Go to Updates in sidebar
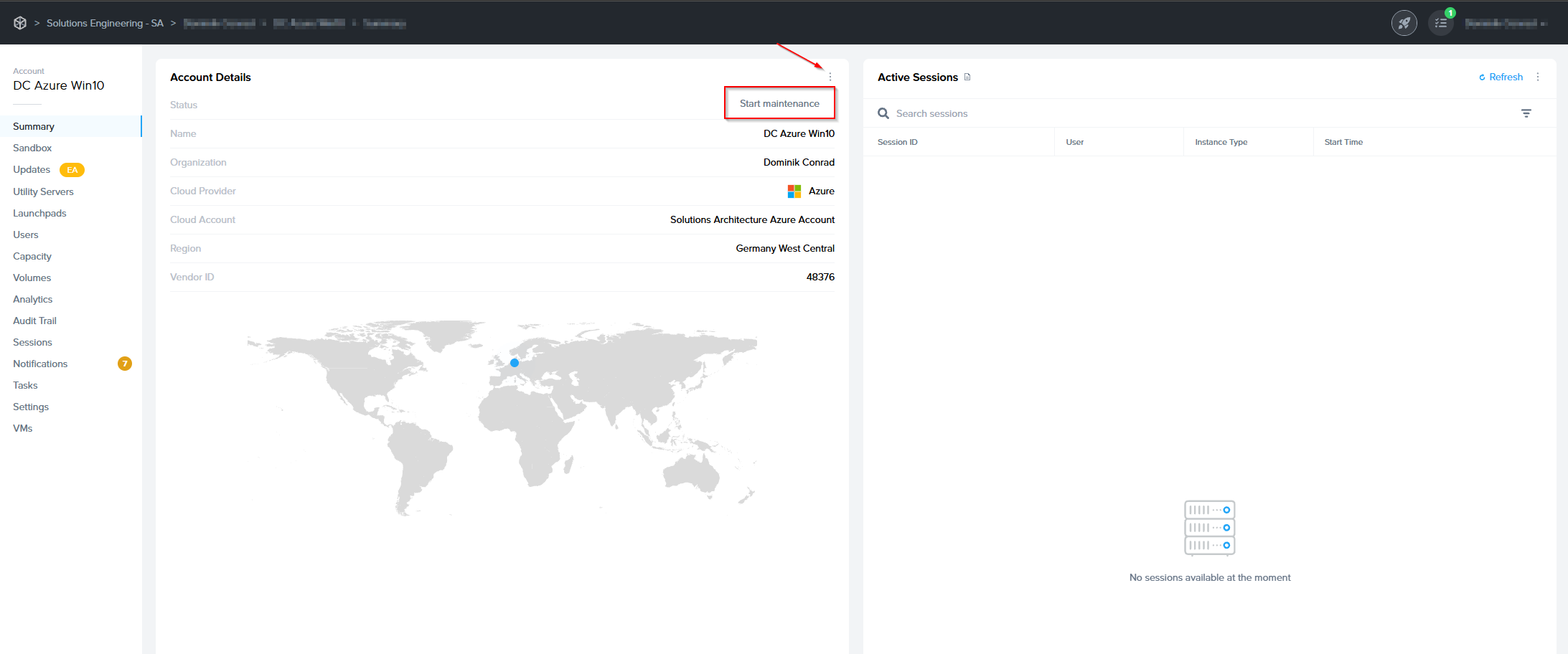Image resolution: width=1568 pixels, height=654 pixels. tap(32, 169)
